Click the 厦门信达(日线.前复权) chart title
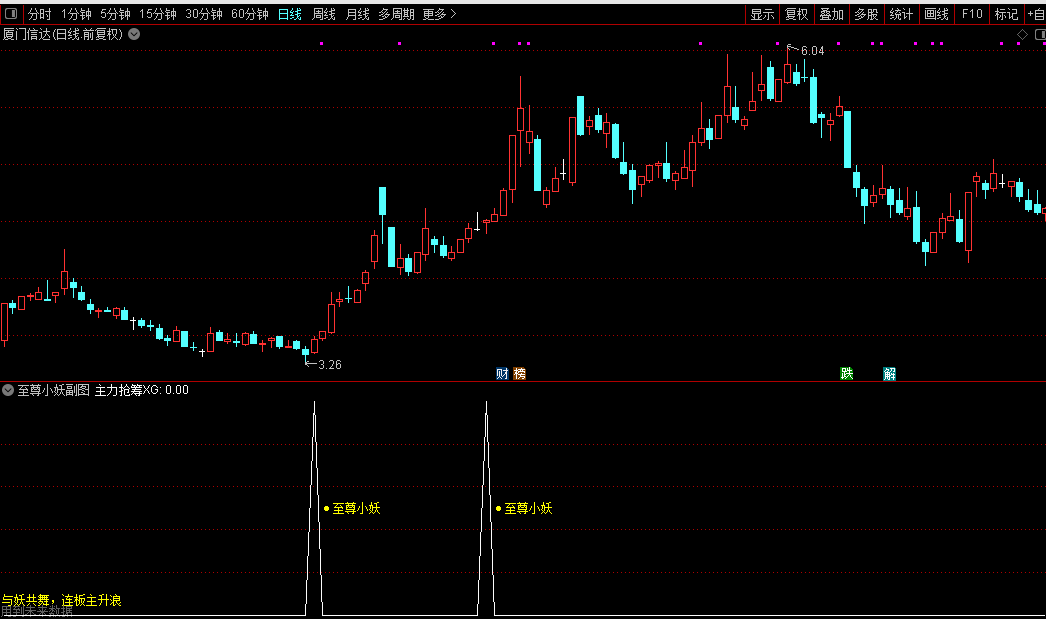 63,34
